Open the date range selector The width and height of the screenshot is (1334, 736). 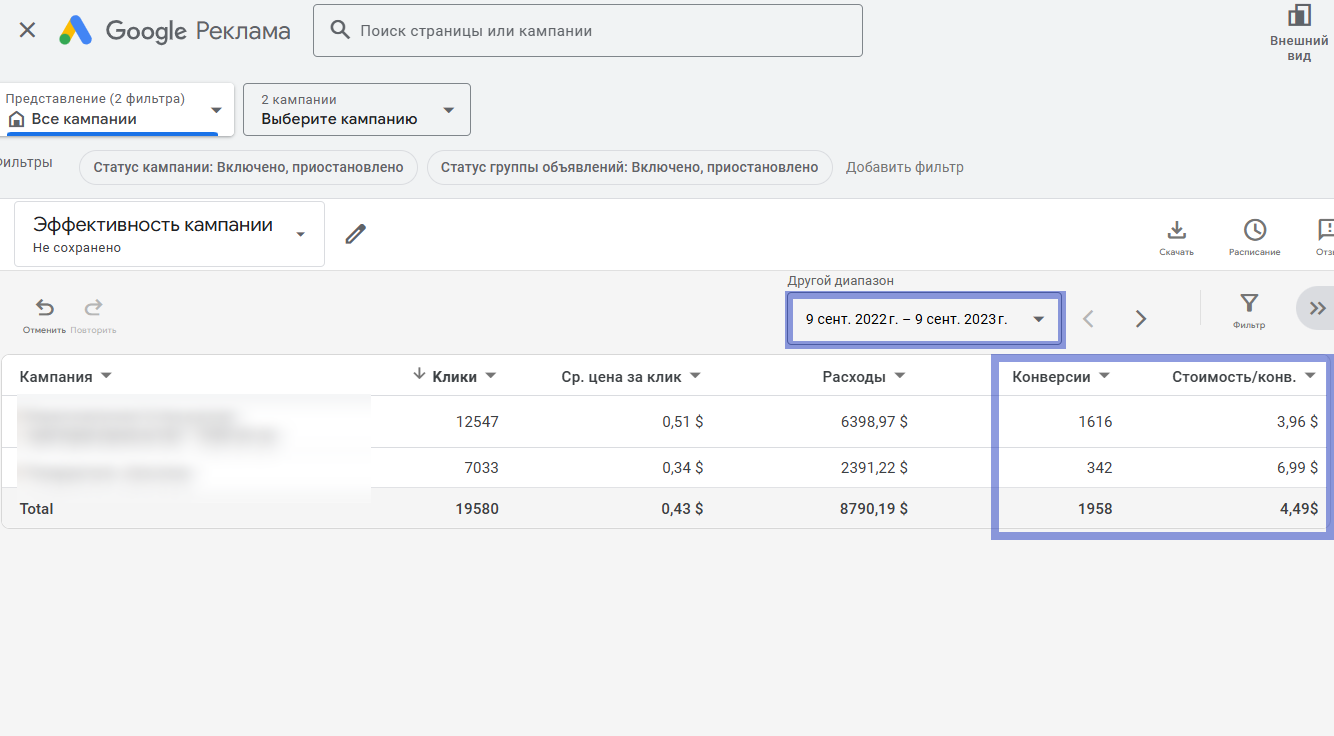click(923, 318)
